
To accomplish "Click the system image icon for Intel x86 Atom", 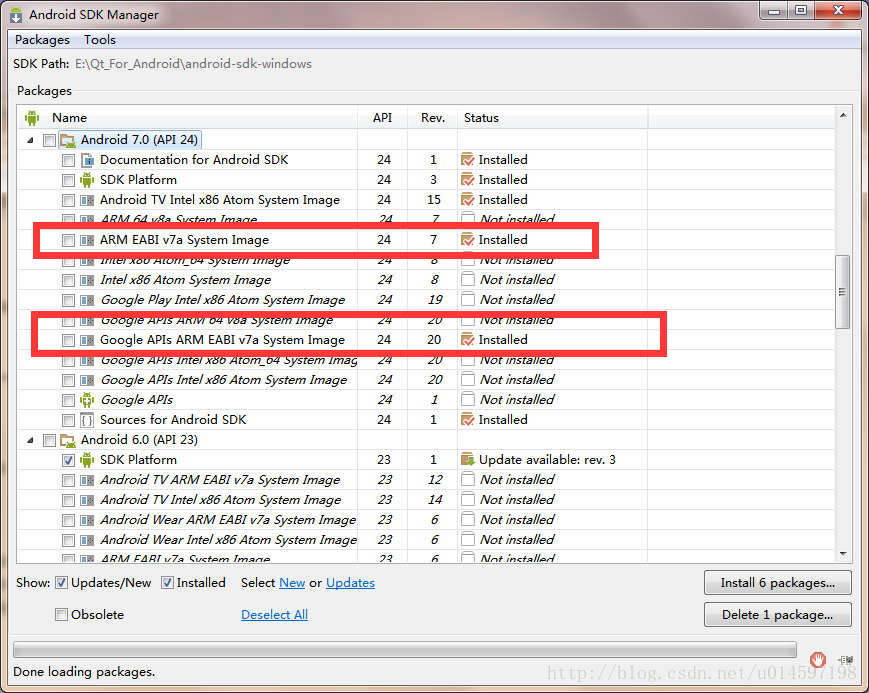I will (x=86, y=279).
